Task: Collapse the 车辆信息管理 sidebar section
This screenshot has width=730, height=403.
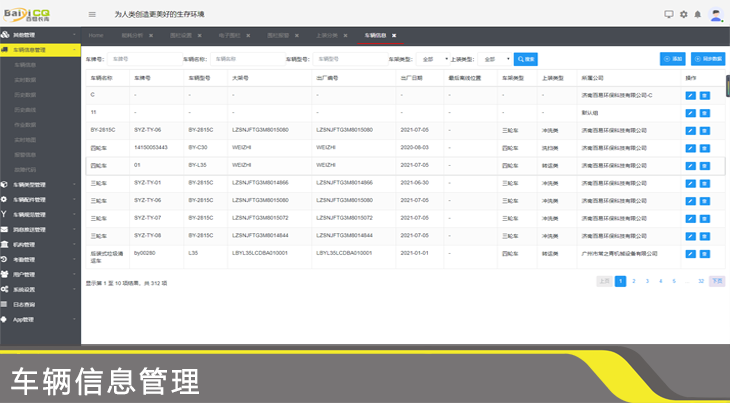Action: click(x=40, y=50)
